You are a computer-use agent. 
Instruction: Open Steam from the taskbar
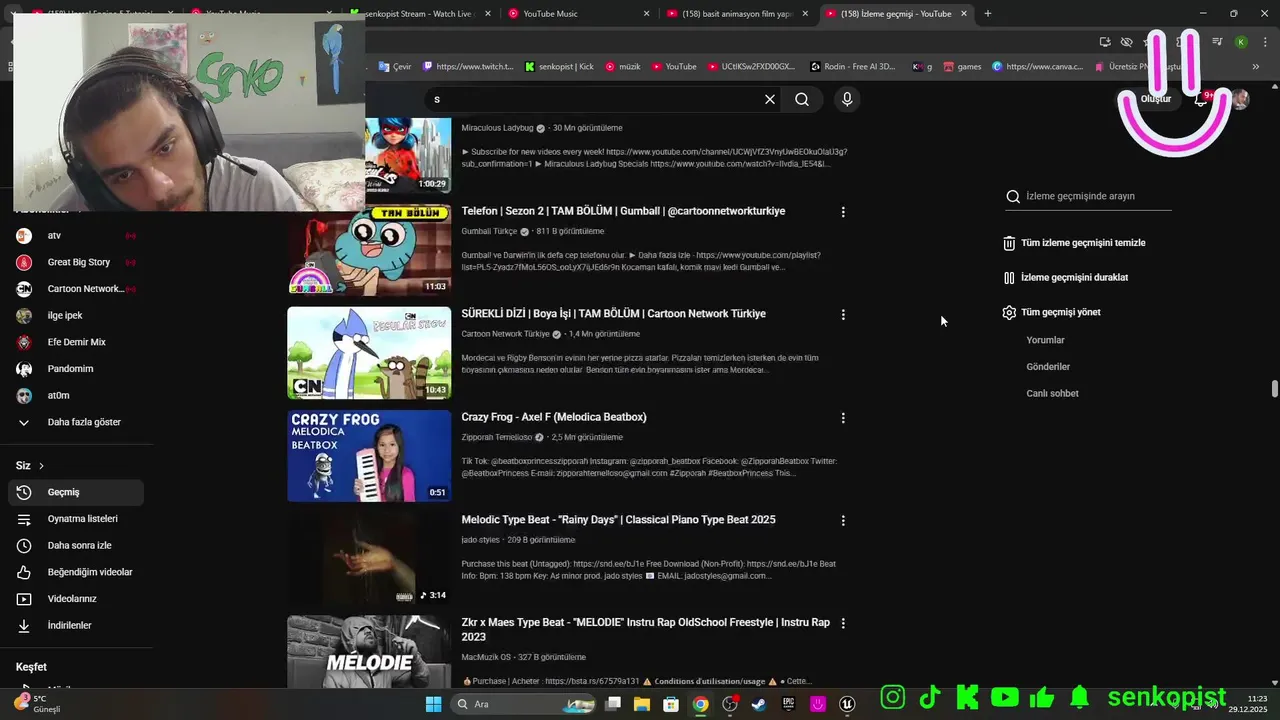[x=759, y=704]
